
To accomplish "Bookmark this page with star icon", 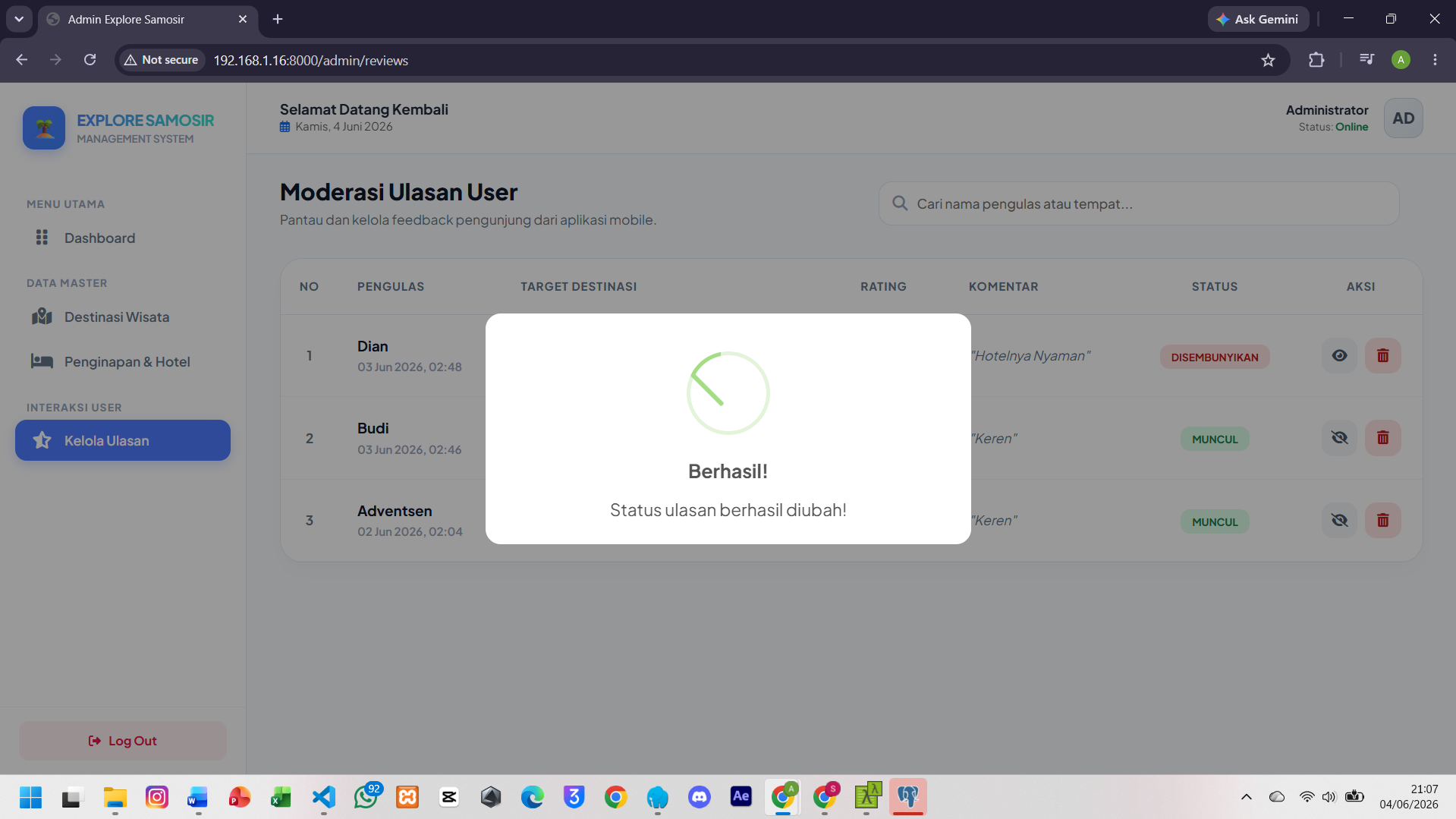I will tap(1268, 60).
